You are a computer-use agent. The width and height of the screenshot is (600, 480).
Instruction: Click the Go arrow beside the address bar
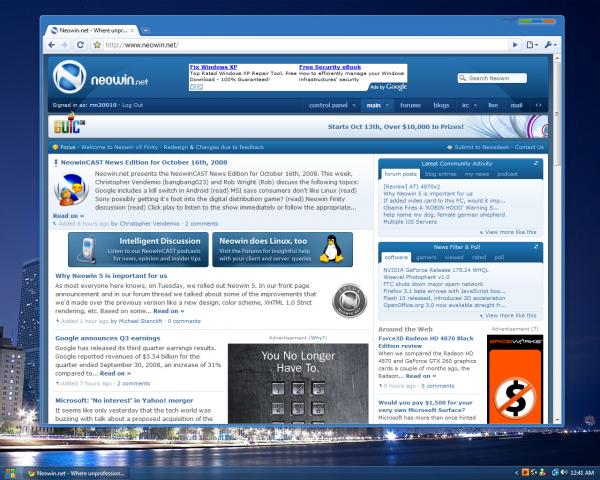(515, 45)
